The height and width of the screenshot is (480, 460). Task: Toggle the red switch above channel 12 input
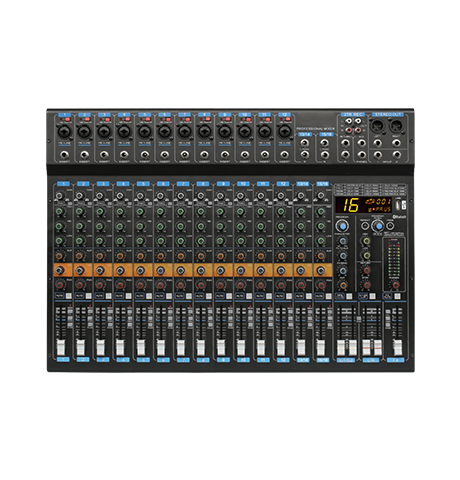[x=287, y=119]
